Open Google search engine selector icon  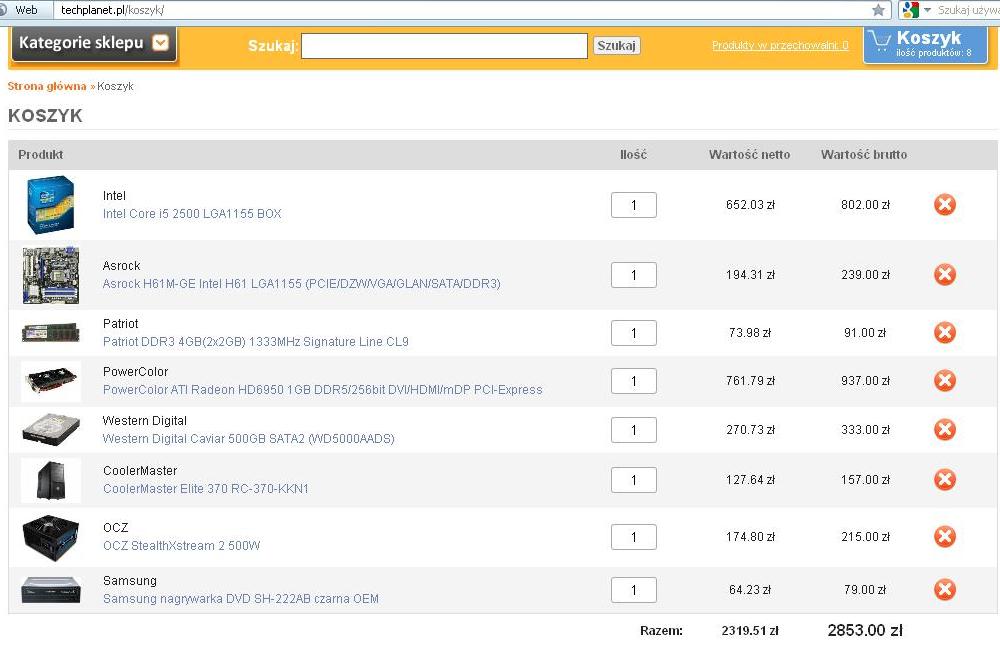click(911, 10)
